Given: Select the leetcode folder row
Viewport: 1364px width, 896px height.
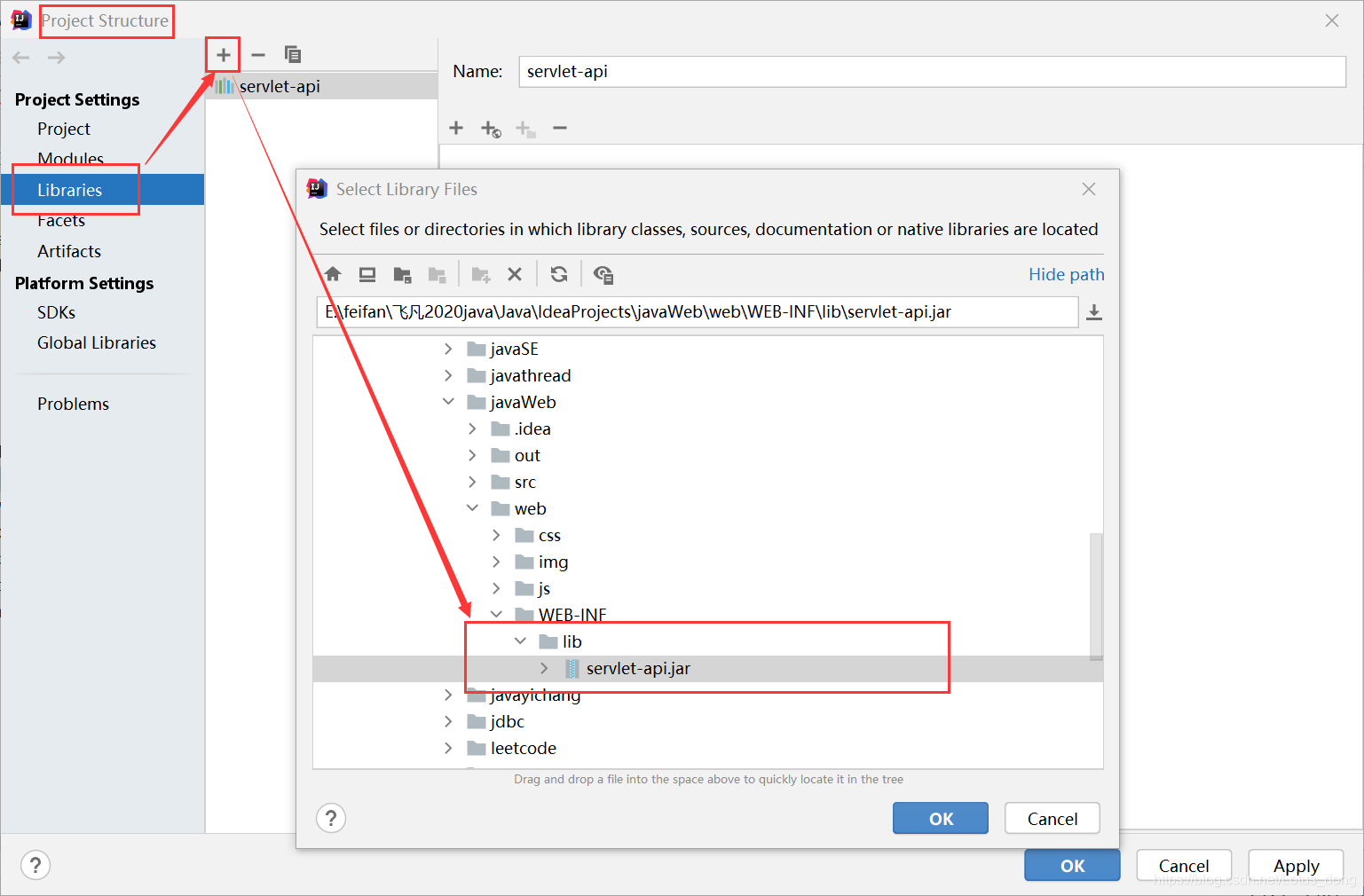Looking at the screenshot, I should pyautogui.click(x=708, y=748).
